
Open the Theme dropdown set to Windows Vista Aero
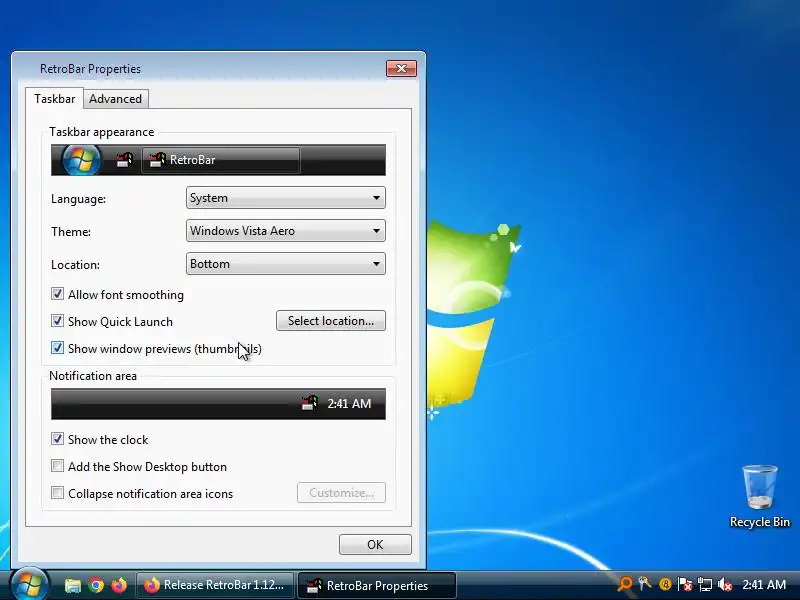(286, 231)
